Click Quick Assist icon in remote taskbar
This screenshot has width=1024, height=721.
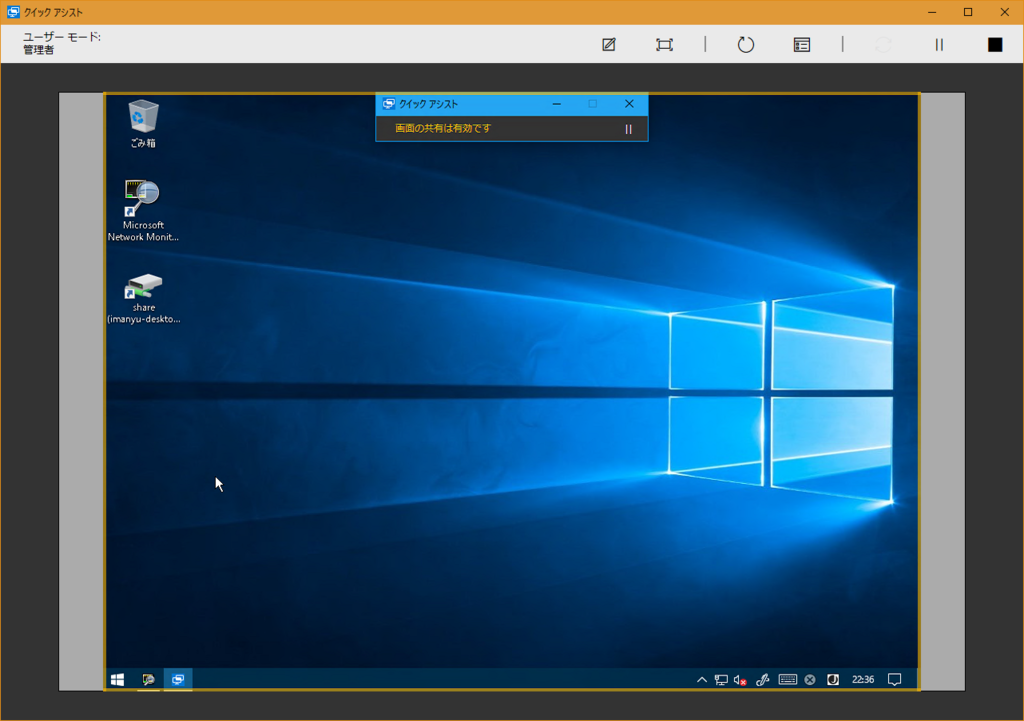coord(178,679)
